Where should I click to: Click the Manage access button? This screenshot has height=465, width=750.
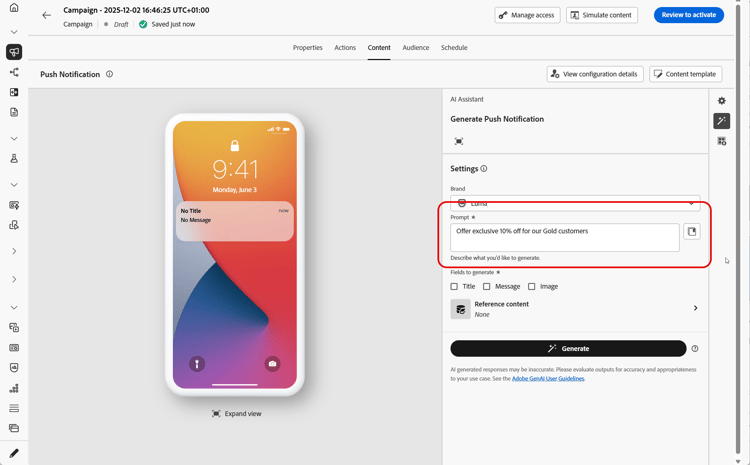coord(527,15)
